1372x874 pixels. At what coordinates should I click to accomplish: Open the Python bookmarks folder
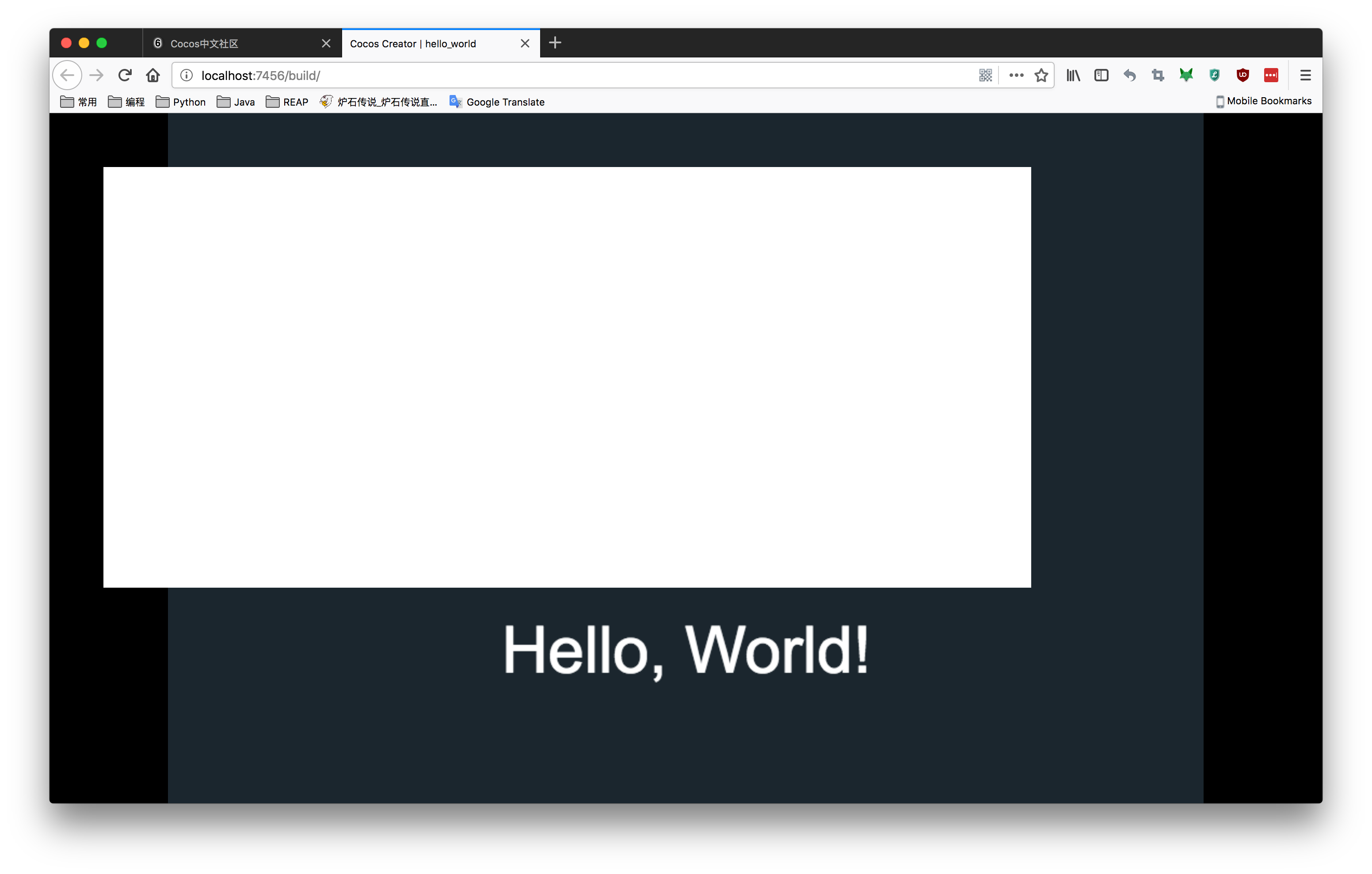pos(181,102)
